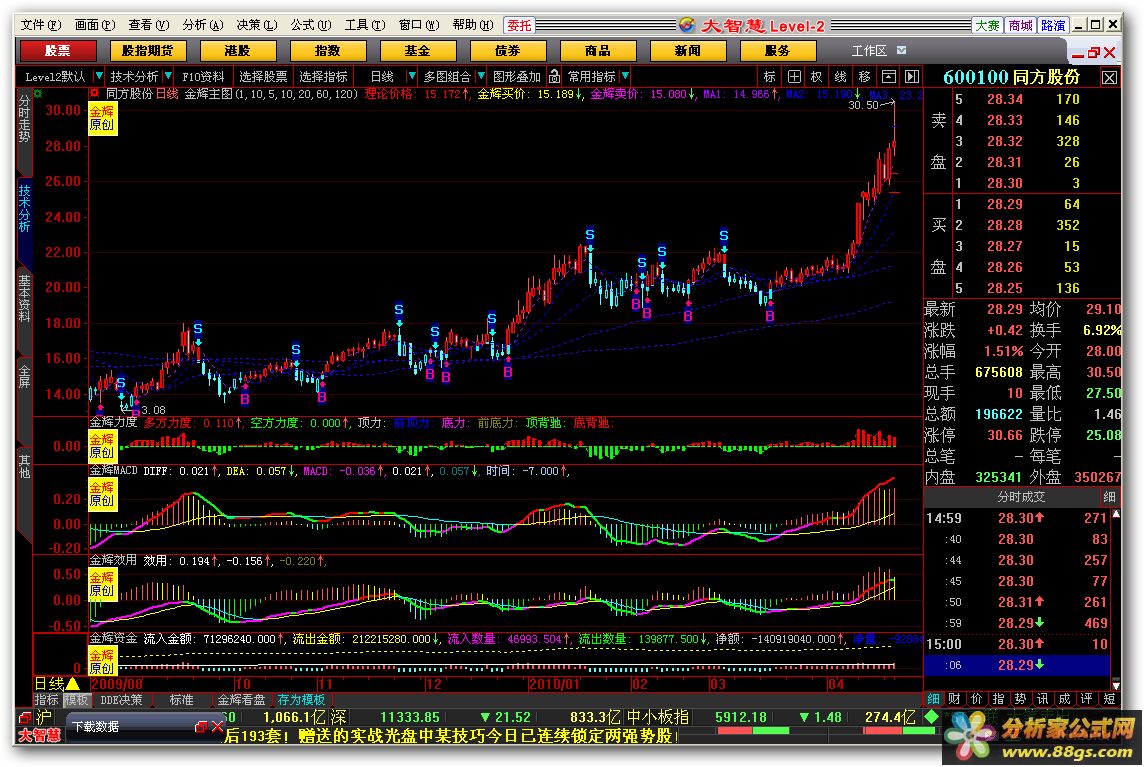Close the 同方股份 quote panel via X box
This screenshot has width=1144, height=767.
click(1110, 77)
